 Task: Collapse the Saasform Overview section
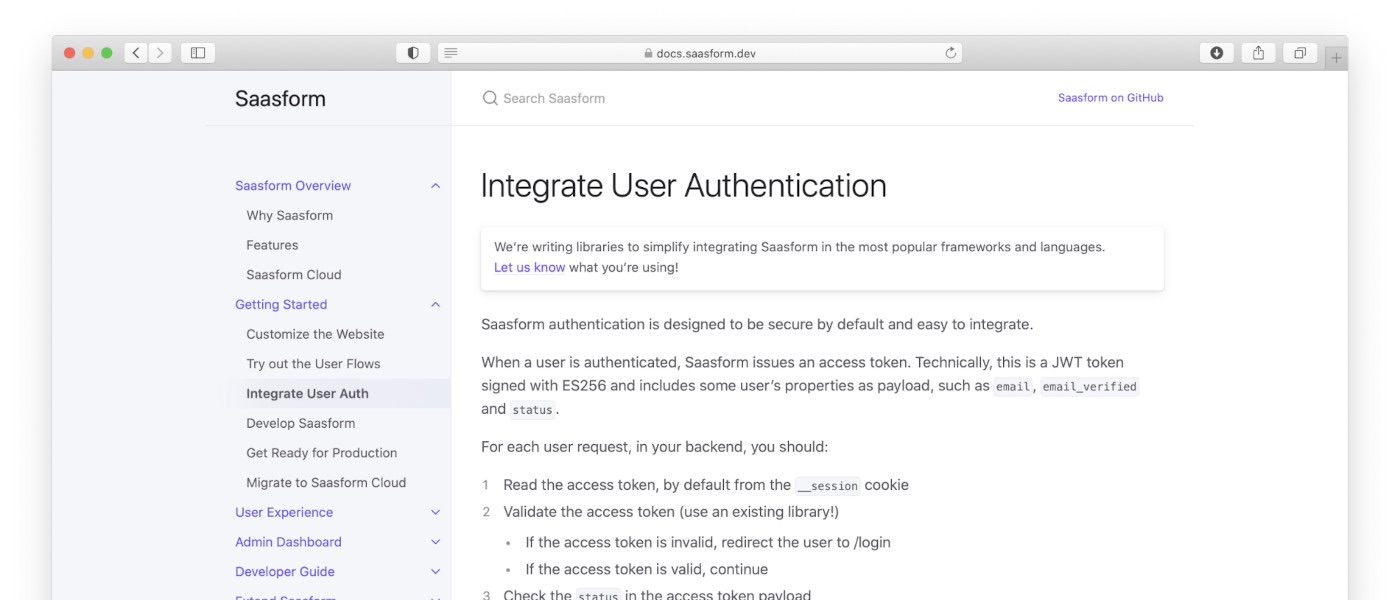click(x=435, y=186)
